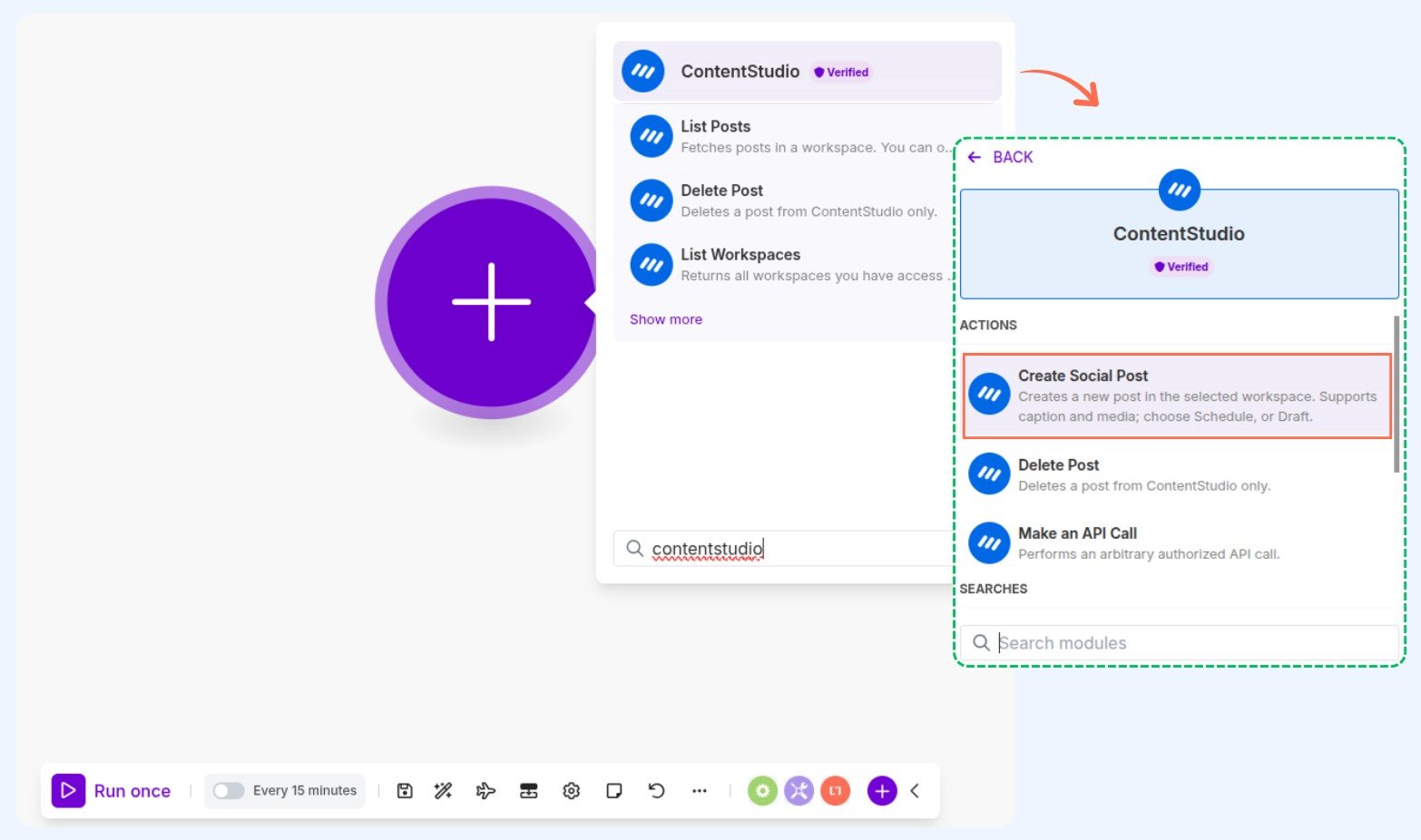Click the magic wand auto-align icon
Screen dimensions: 1421x840
(443, 791)
